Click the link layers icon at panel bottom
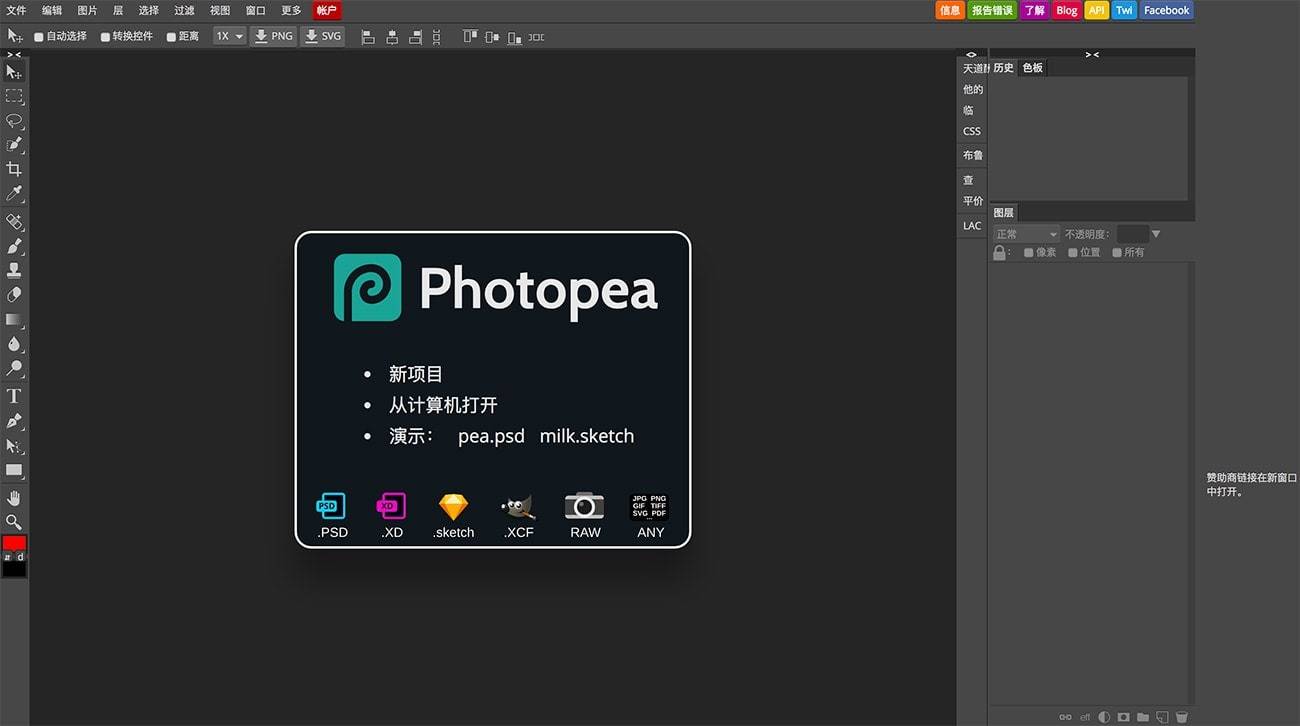The image size is (1300, 726). click(x=1065, y=717)
